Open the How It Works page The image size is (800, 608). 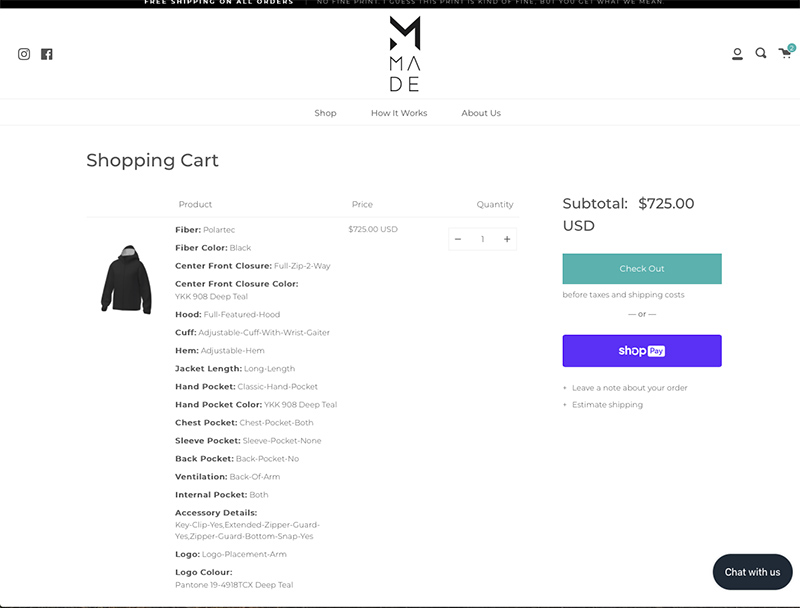[x=399, y=113]
